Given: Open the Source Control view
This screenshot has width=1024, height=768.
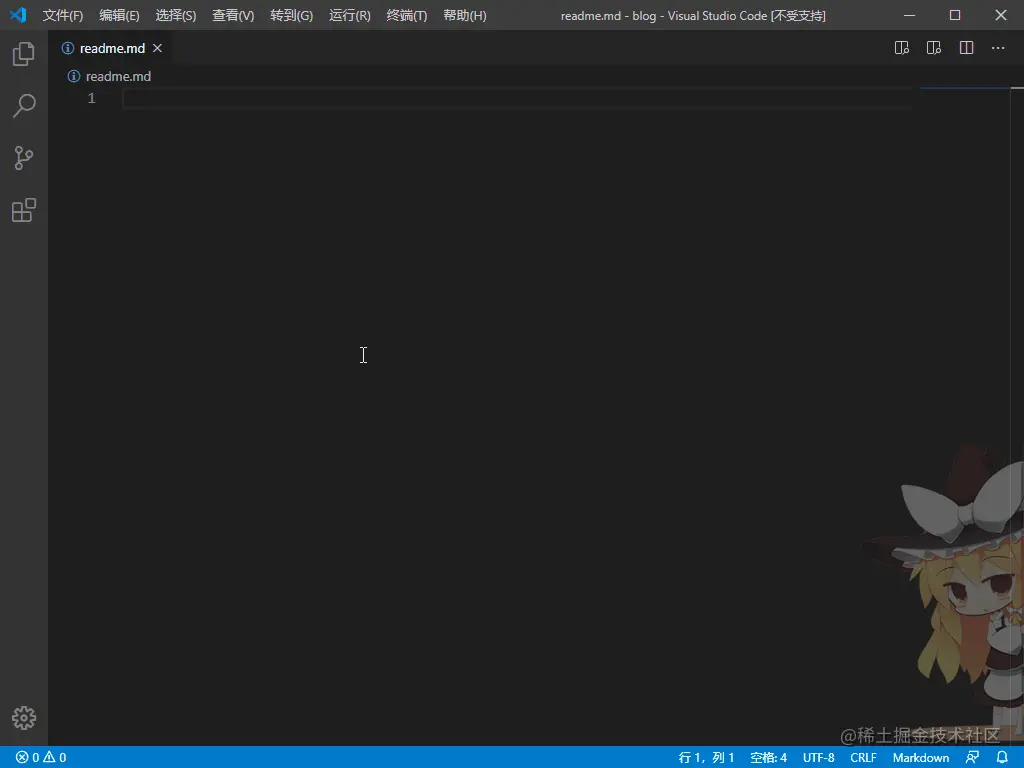Looking at the screenshot, I should pyautogui.click(x=24, y=158).
